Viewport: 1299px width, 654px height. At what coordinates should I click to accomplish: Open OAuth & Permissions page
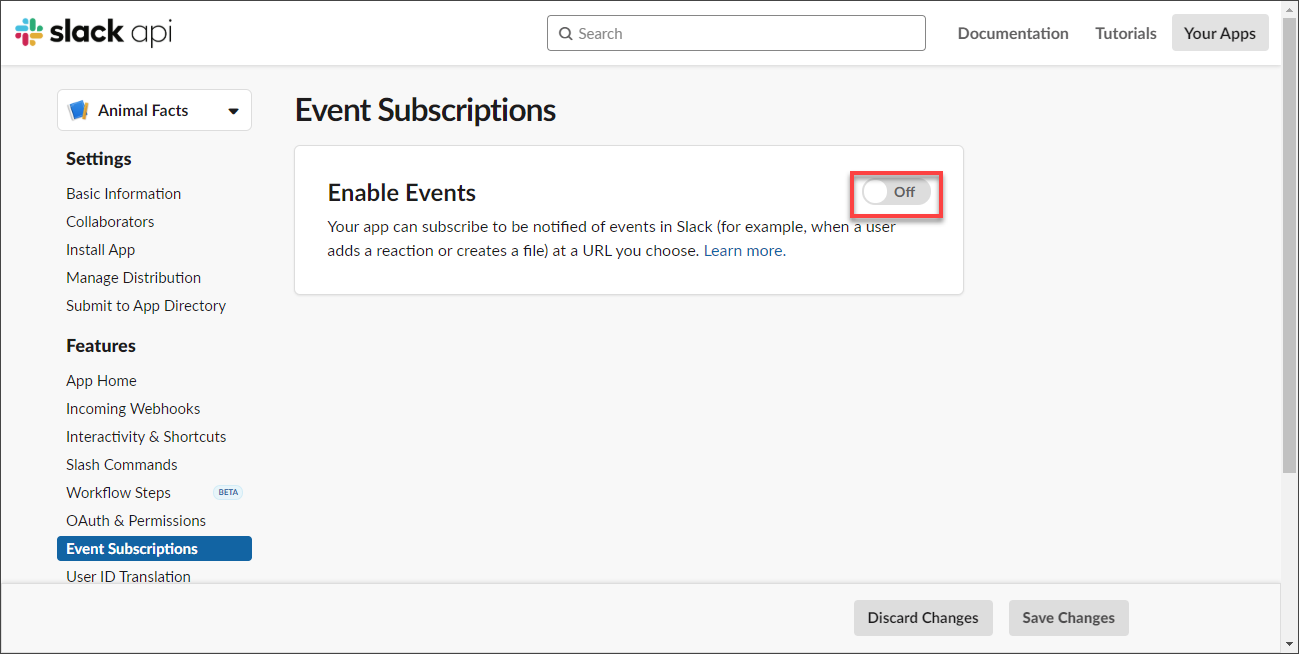(136, 521)
